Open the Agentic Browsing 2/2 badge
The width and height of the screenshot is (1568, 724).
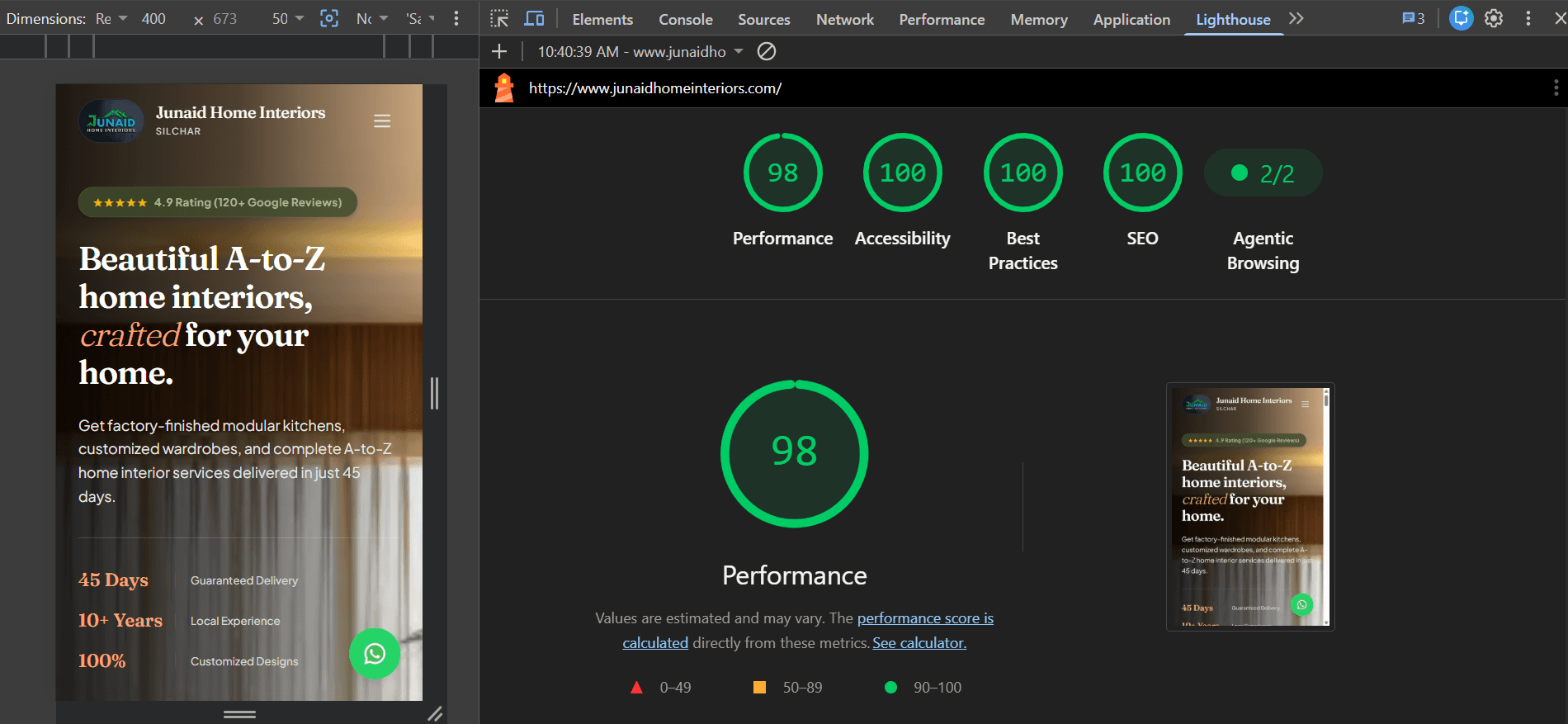point(1263,173)
